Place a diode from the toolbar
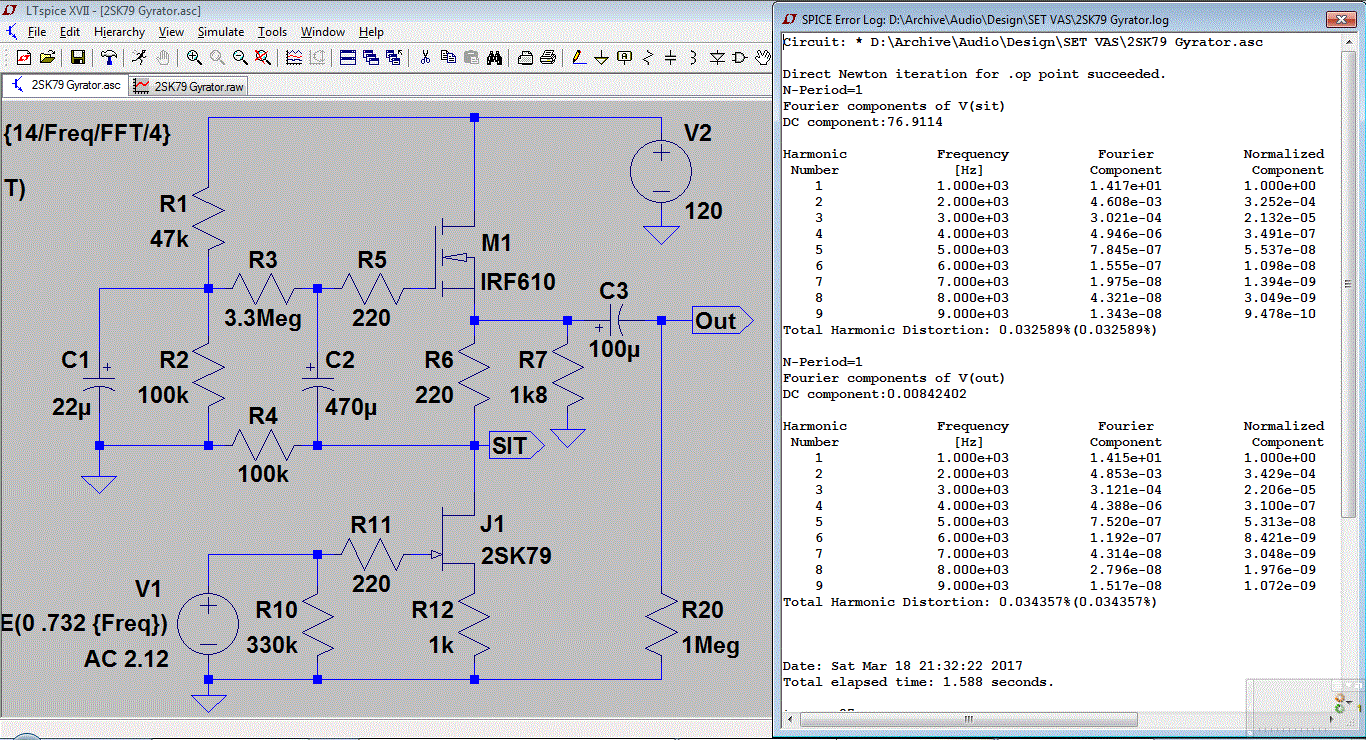Image resolution: width=1368 pixels, height=740 pixels. point(717,58)
